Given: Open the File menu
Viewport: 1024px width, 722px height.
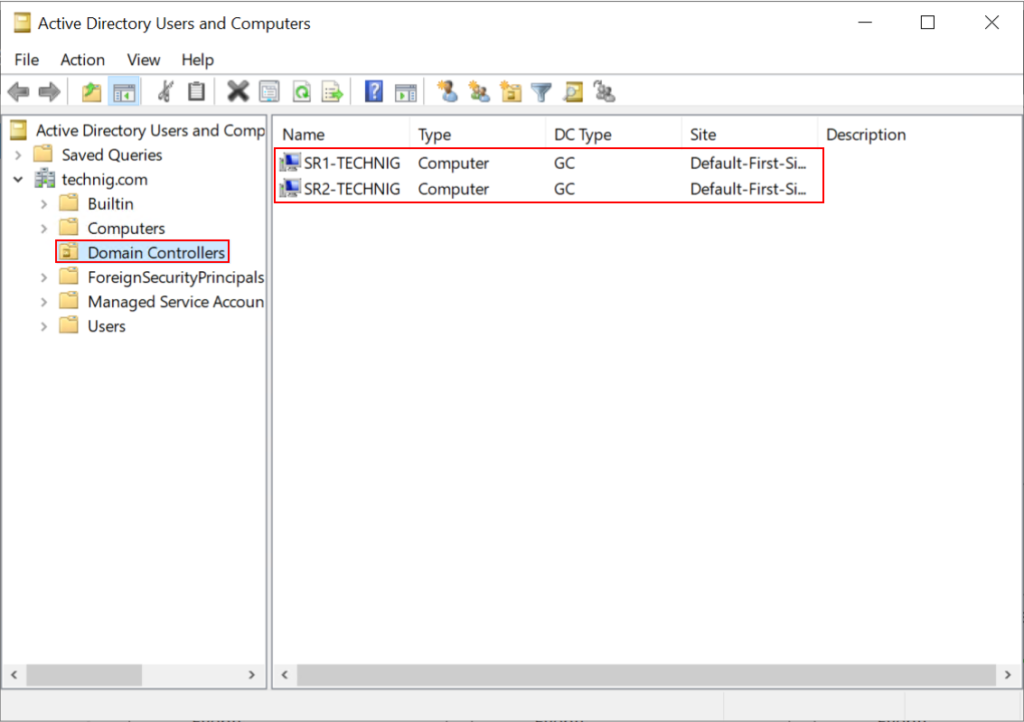Looking at the screenshot, I should tap(27, 60).
